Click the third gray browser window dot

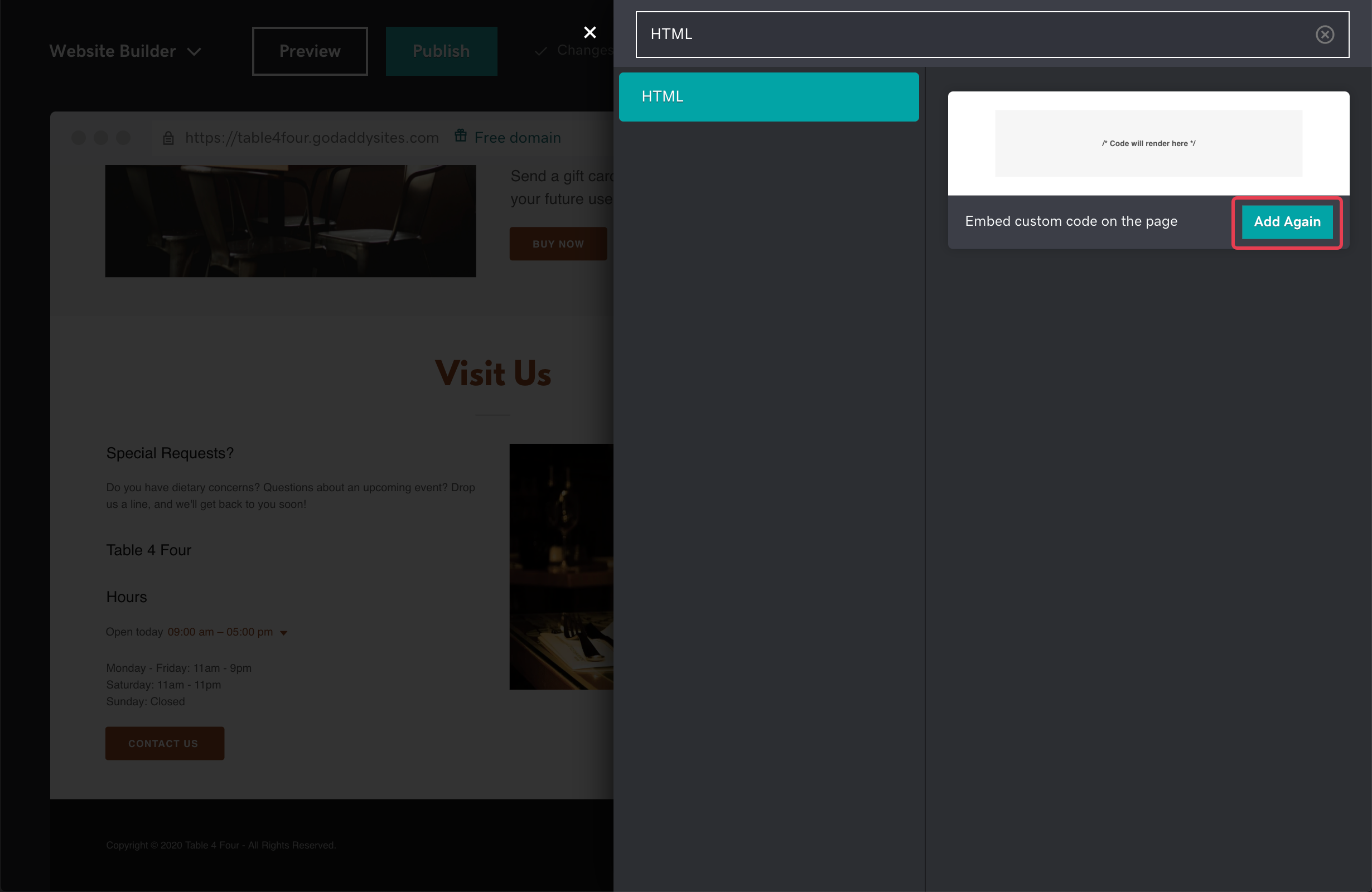pos(123,138)
